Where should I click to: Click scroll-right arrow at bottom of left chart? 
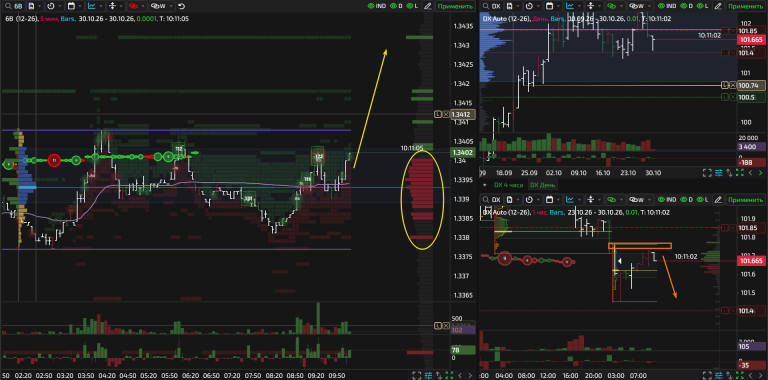point(470,375)
